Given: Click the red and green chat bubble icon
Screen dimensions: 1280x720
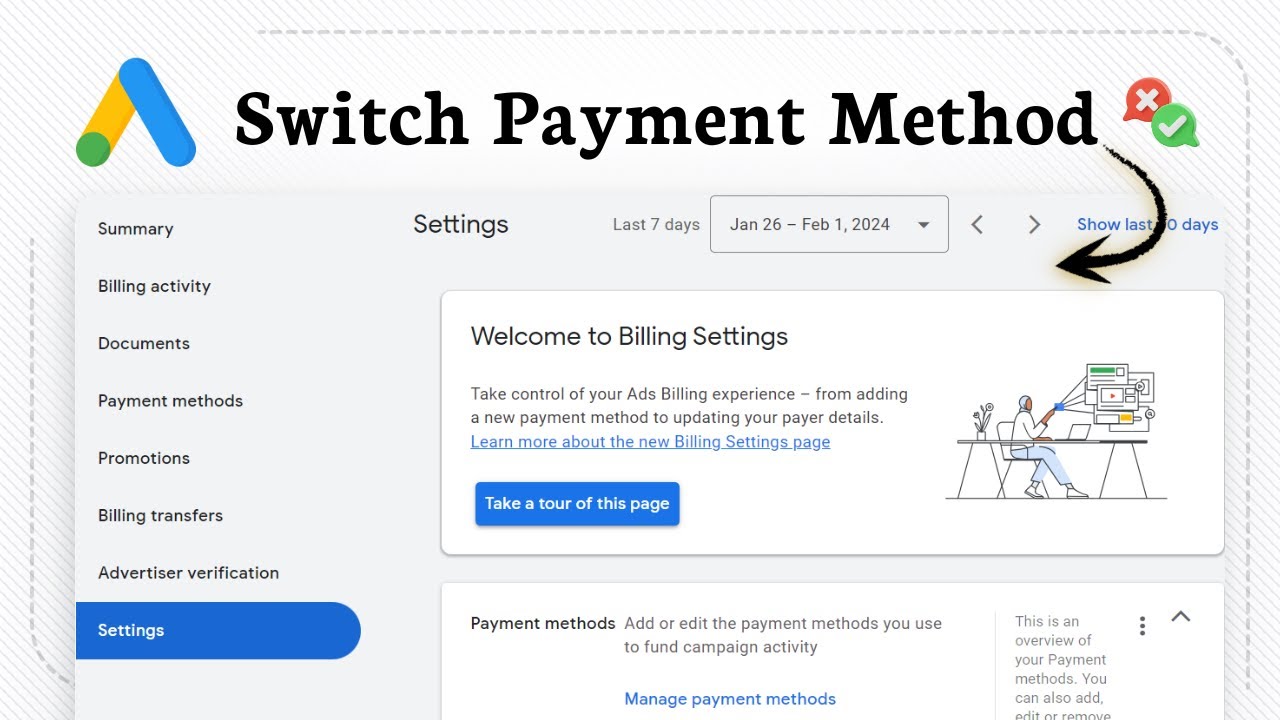Looking at the screenshot, I should click(1161, 113).
